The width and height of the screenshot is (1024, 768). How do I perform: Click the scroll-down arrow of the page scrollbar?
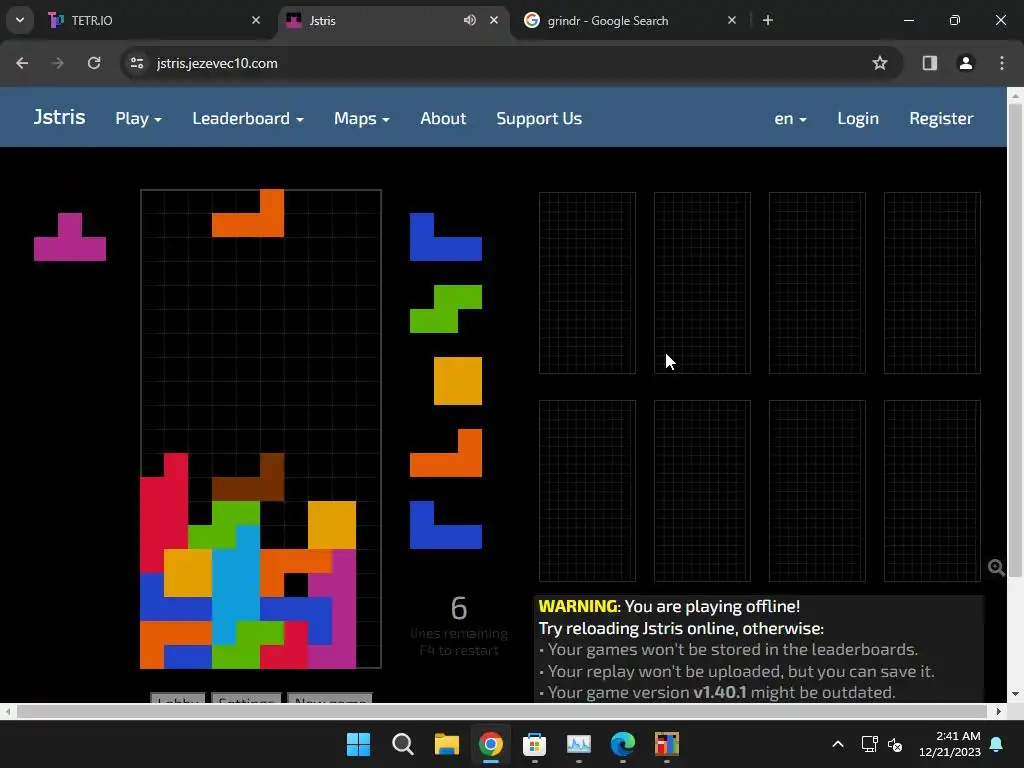1016,694
